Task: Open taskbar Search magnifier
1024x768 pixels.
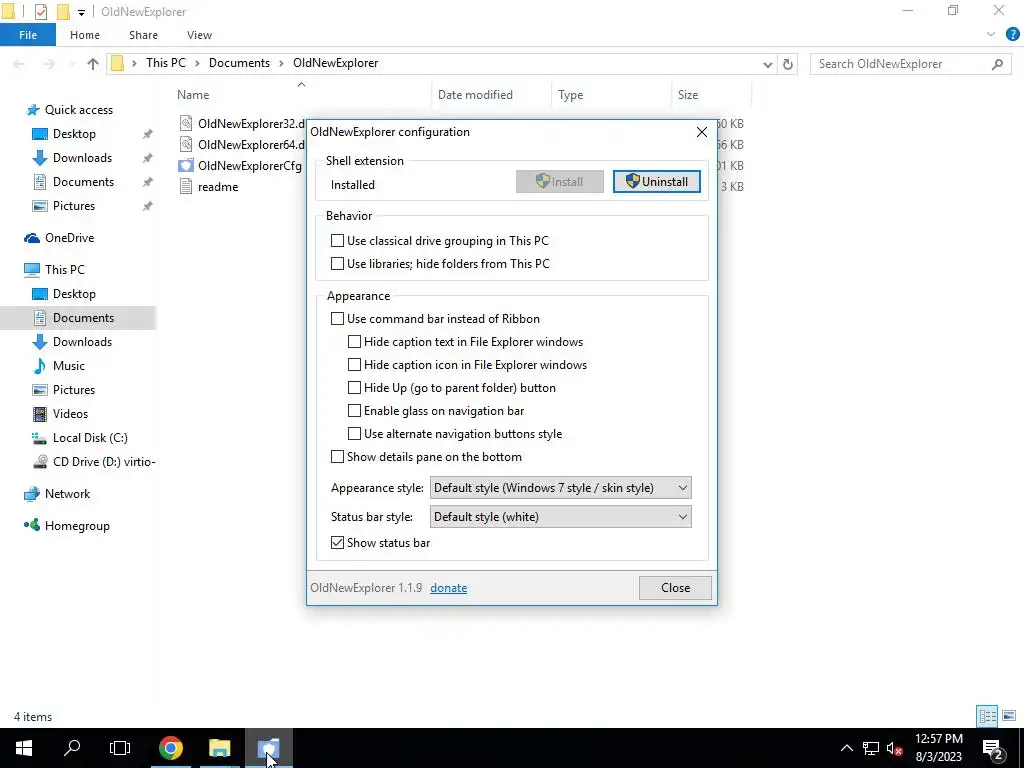Action: point(72,748)
